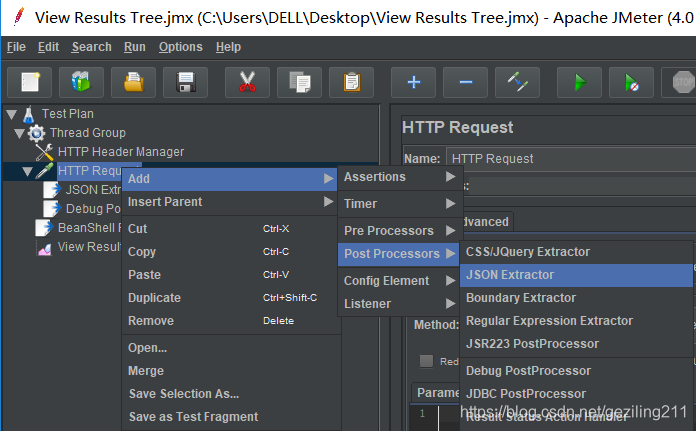Save the test plan with floppy icon

[185, 82]
